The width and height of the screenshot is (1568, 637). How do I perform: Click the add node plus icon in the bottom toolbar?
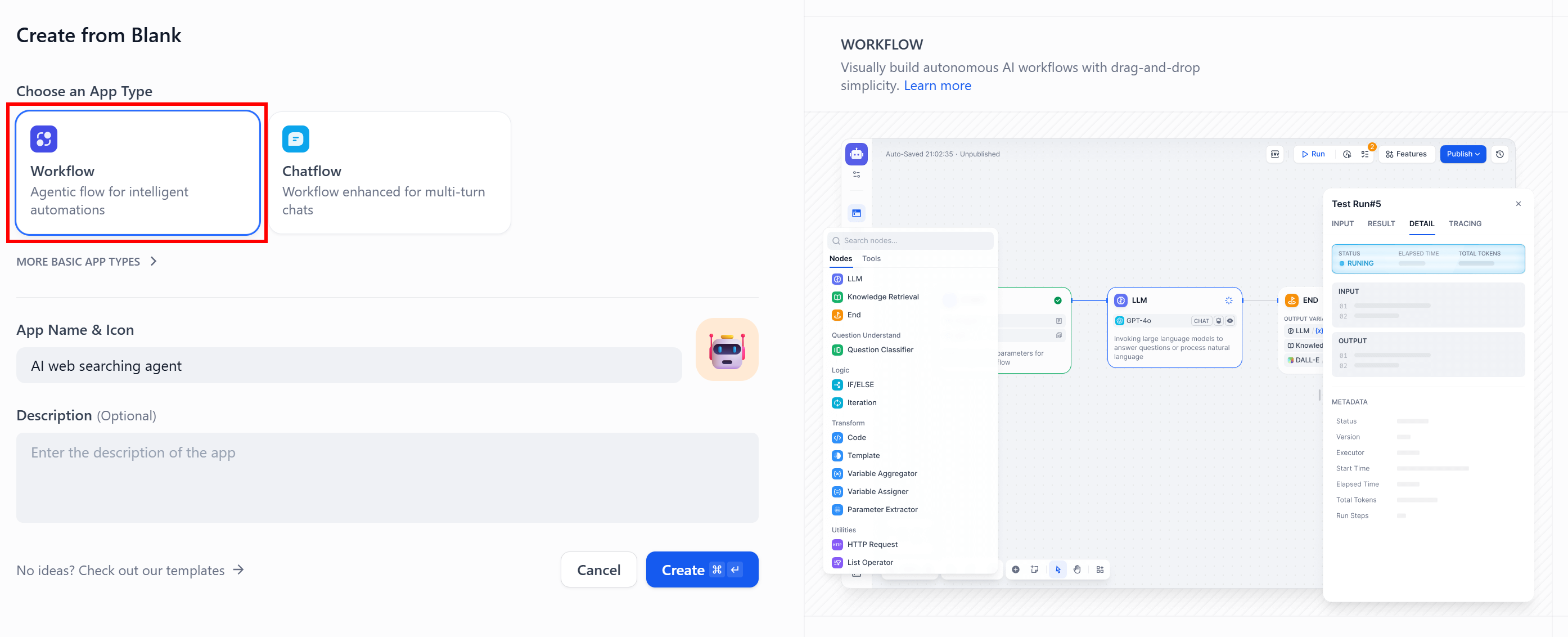tap(1015, 569)
